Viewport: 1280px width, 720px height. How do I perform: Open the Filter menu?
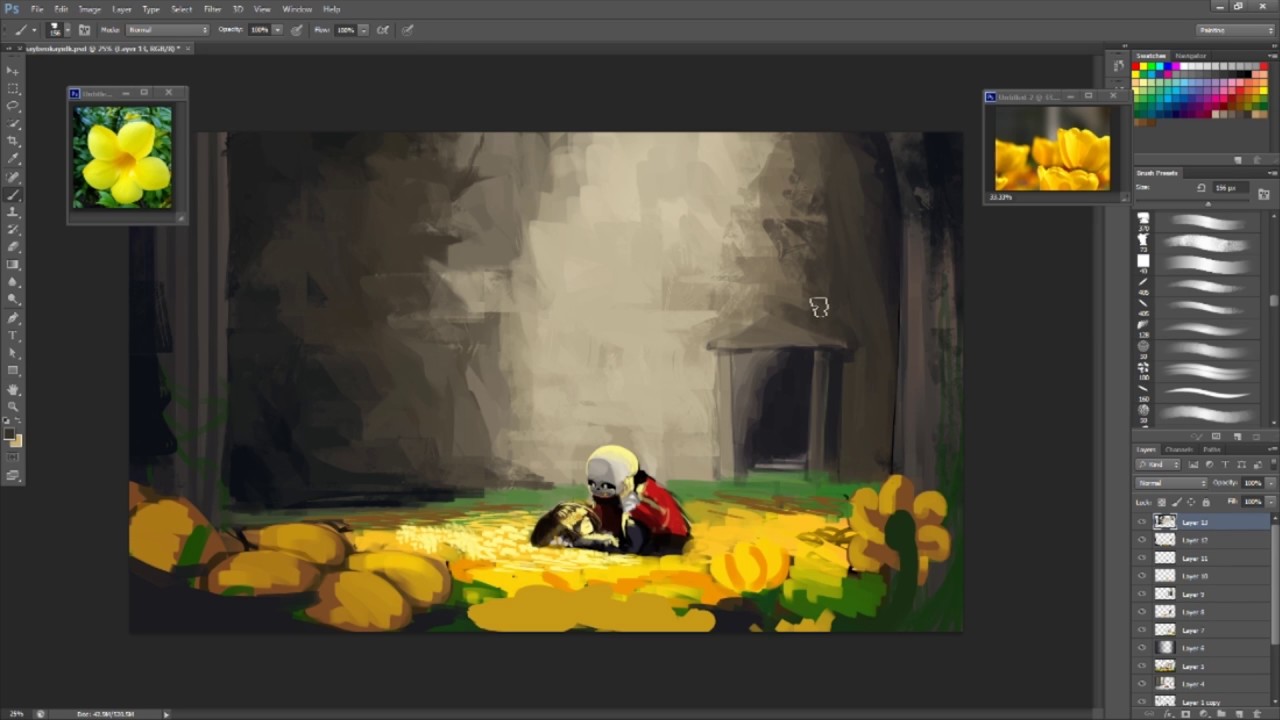pos(212,9)
